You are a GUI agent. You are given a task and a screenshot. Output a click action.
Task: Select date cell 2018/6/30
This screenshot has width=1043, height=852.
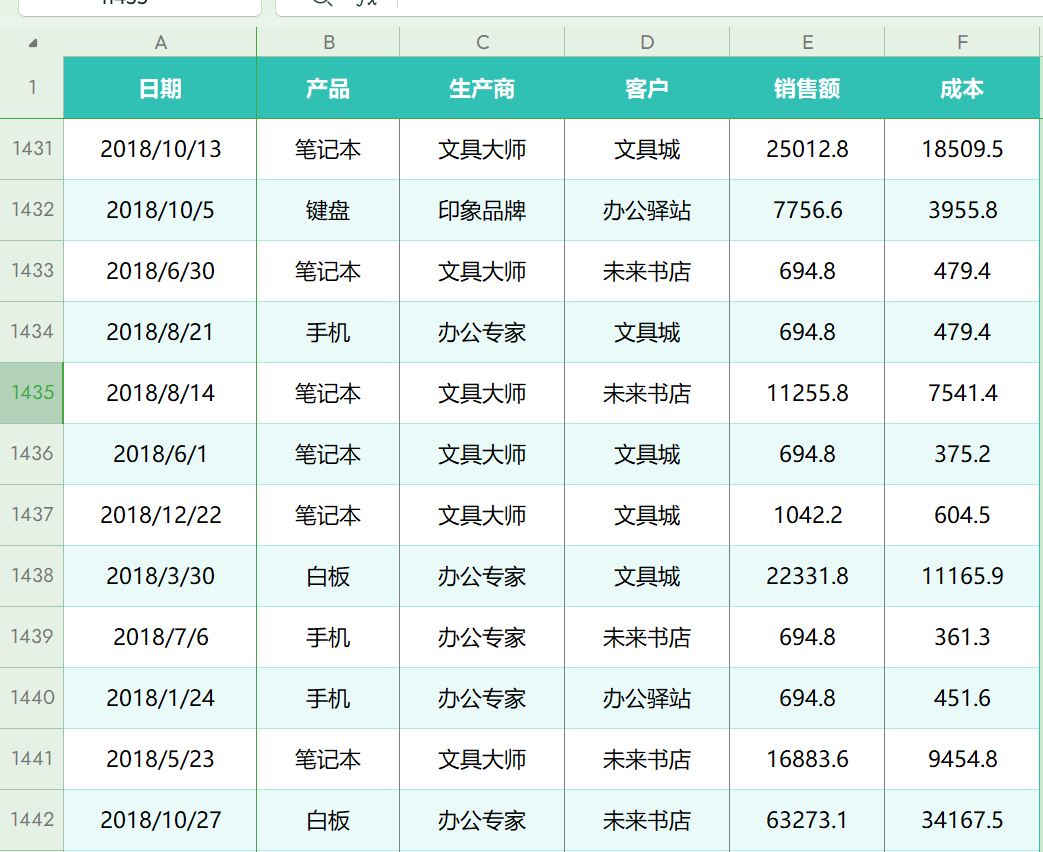tap(160, 271)
